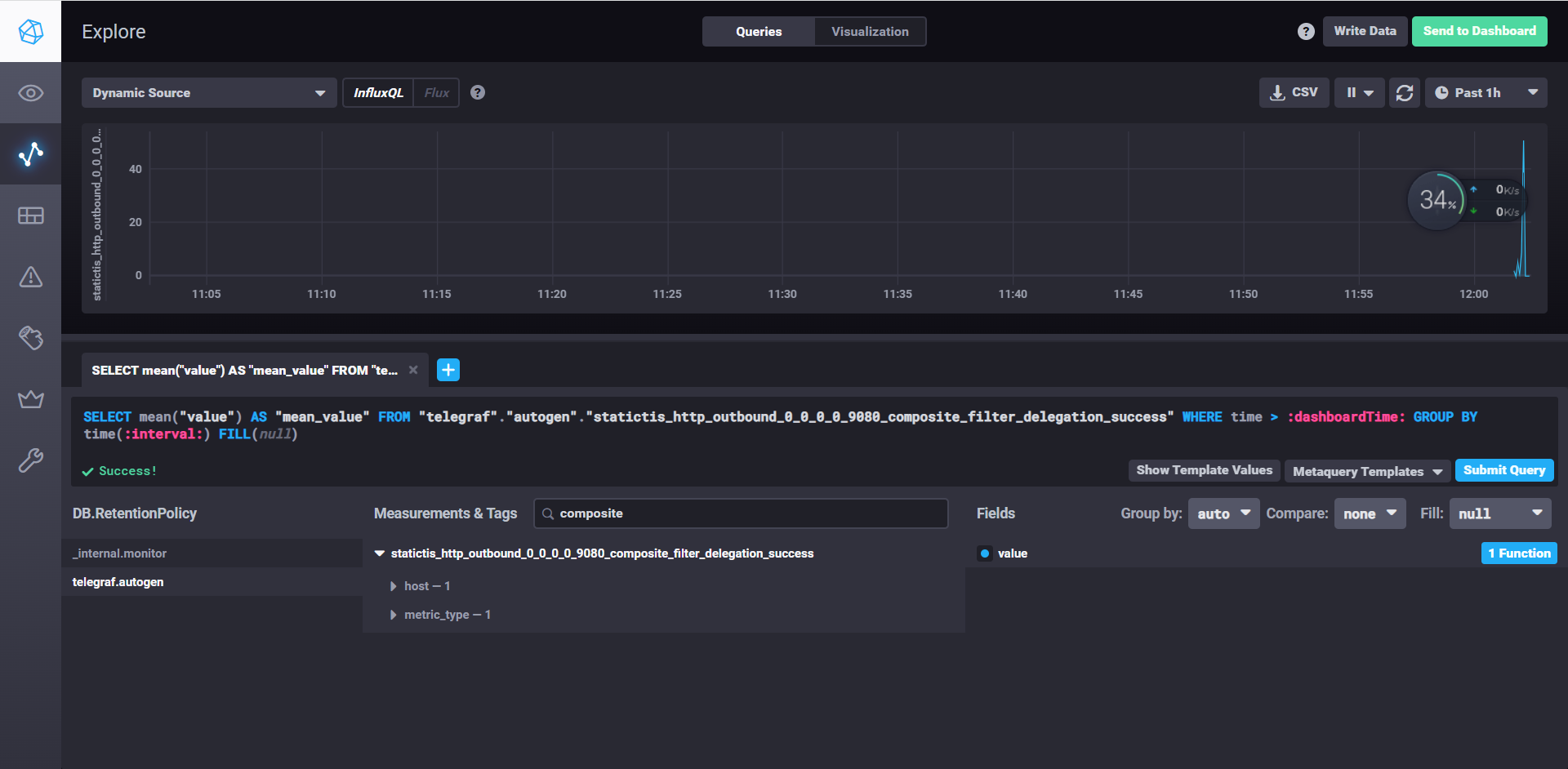Add a new query with plus icon
The width and height of the screenshot is (1568, 769).
tap(448, 370)
